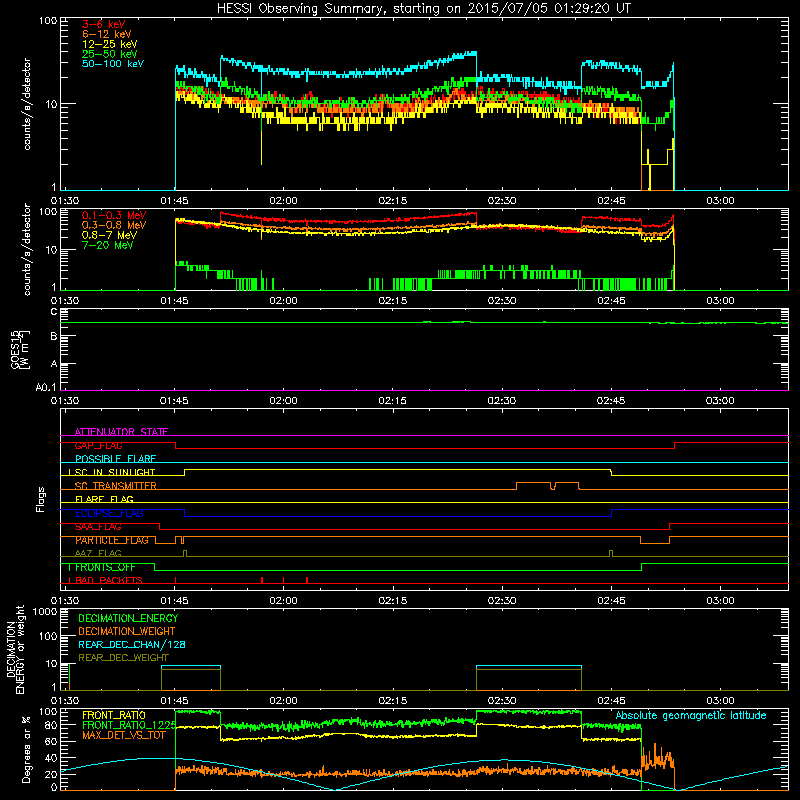This screenshot has width=800, height=800.
Task: Click counts/s/detector axis label of top panel
Action: pyautogui.click(x=27, y=104)
